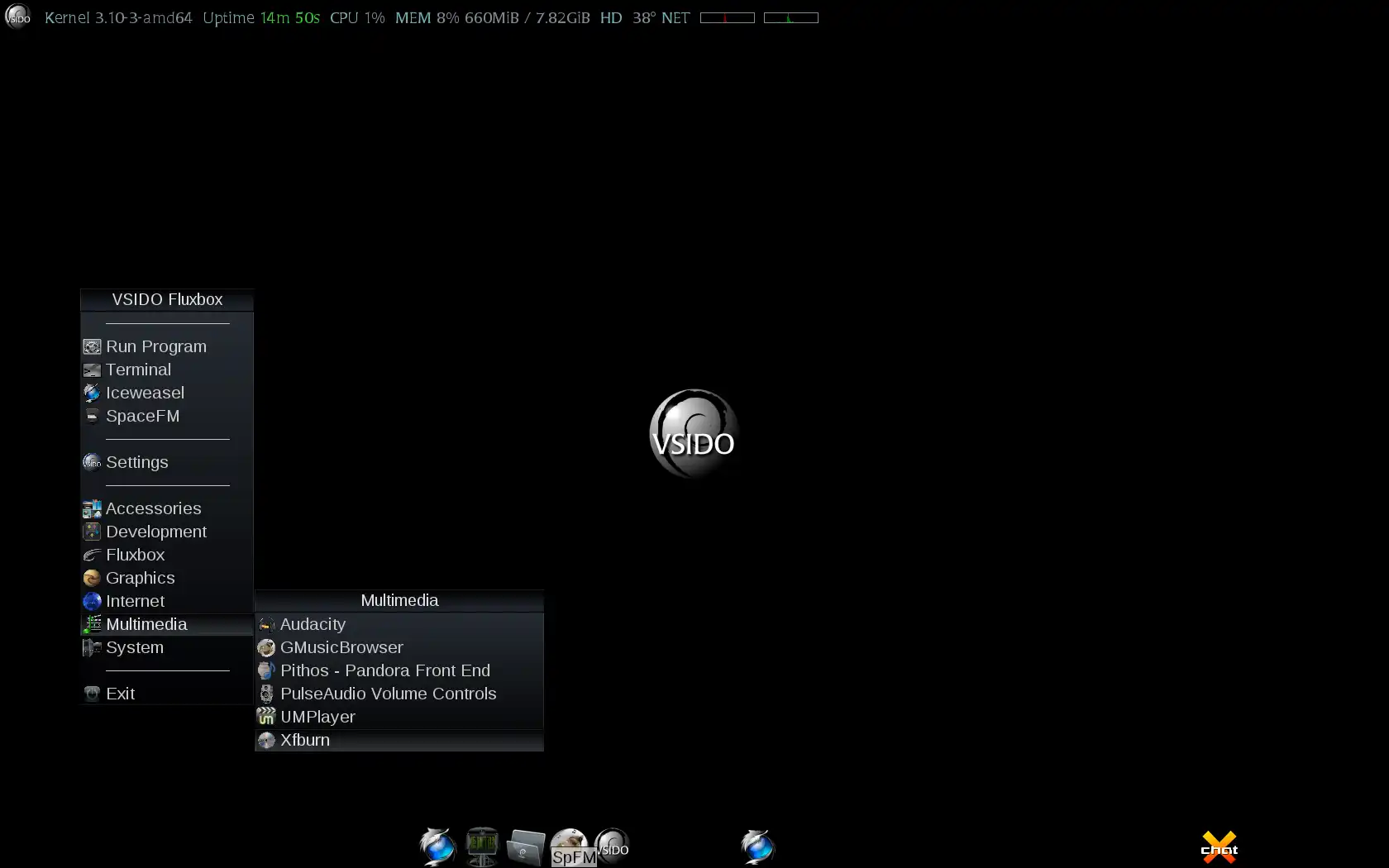
Task: Expand the Development submenu
Action: tap(167, 532)
